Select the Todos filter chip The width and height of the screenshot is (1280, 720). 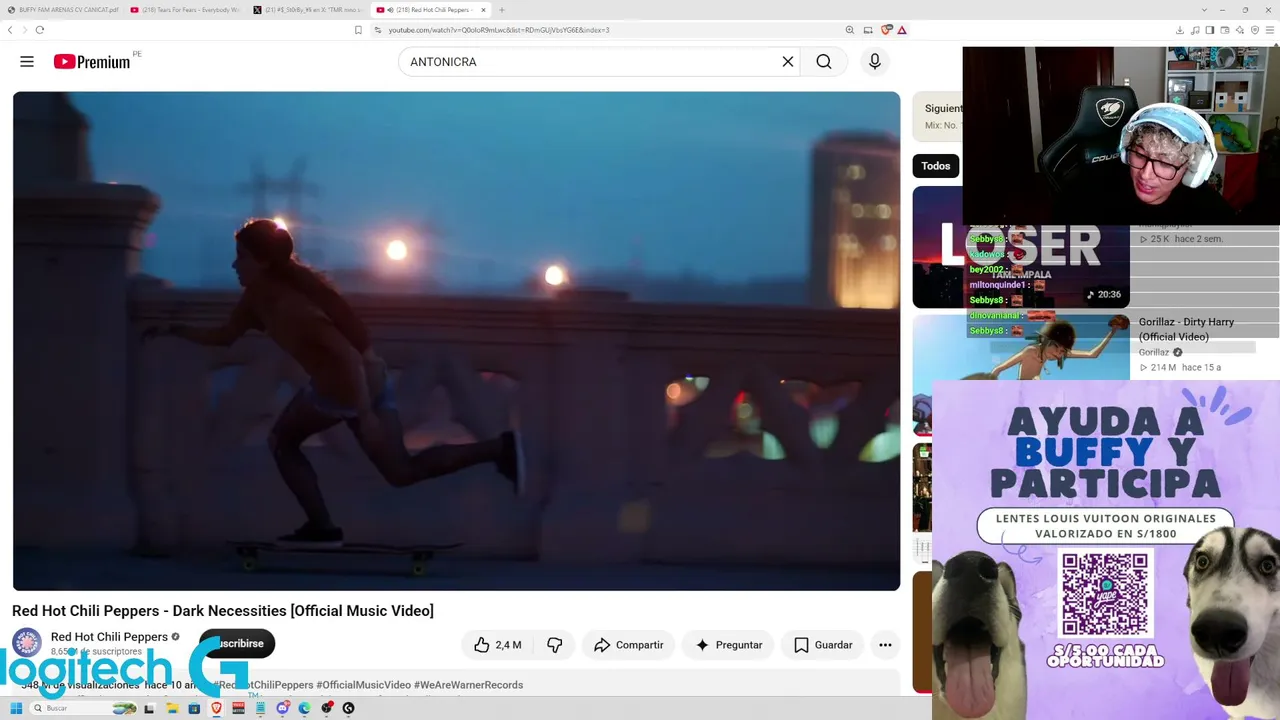(x=936, y=166)
